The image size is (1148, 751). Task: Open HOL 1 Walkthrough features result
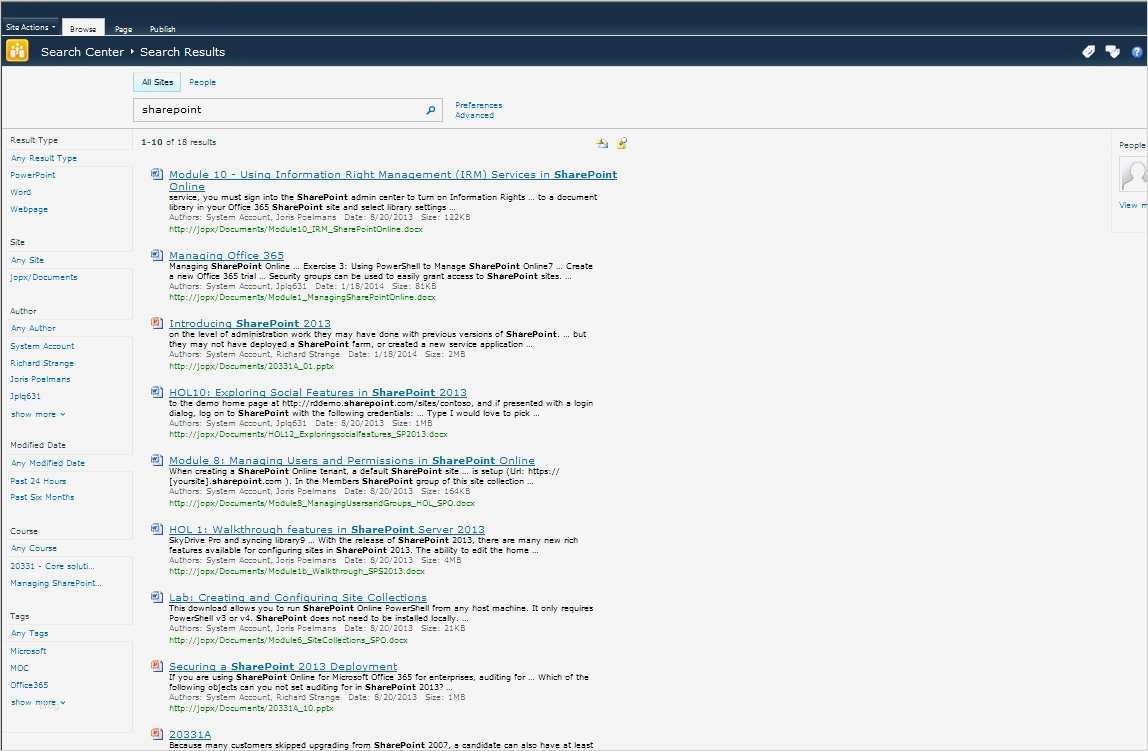click(327, 529)
